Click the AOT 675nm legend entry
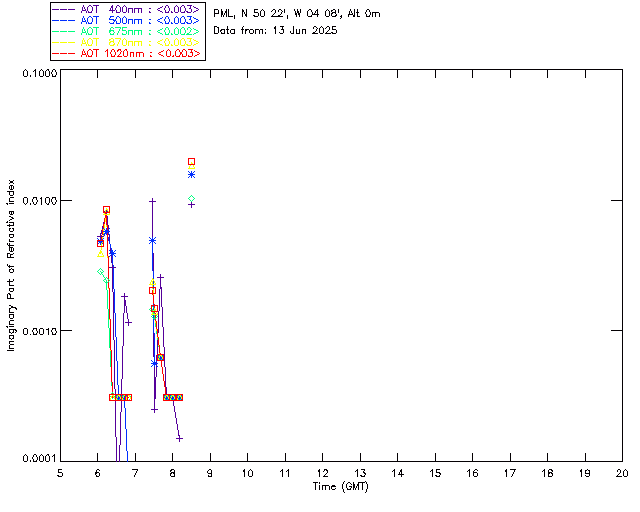Screen dimensions: 640x512 tap(126, 31)
